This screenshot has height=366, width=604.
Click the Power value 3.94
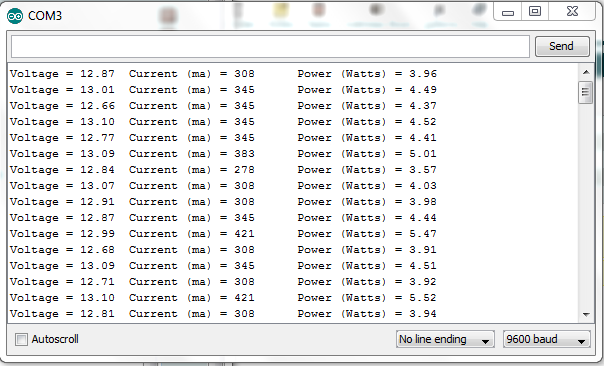[x=423, y=314]
